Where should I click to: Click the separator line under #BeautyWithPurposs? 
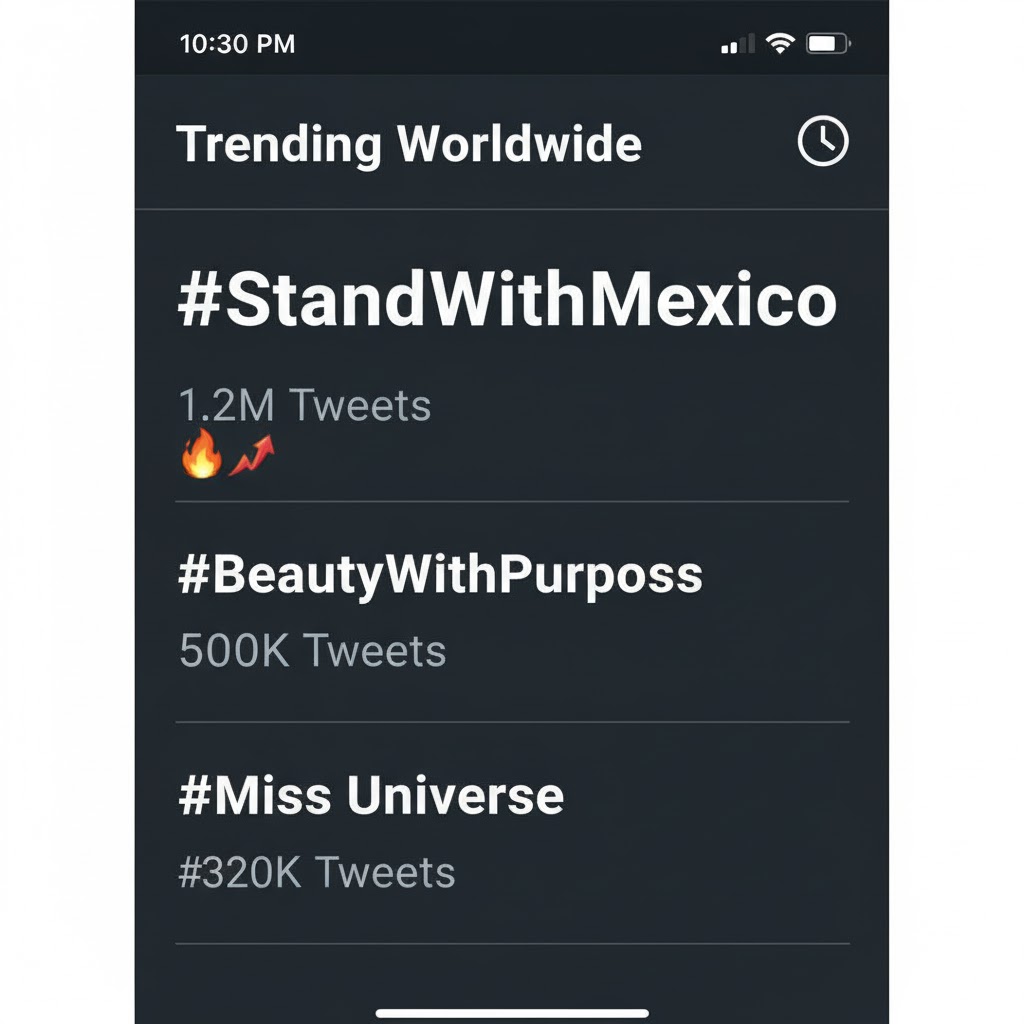[512, 717]
